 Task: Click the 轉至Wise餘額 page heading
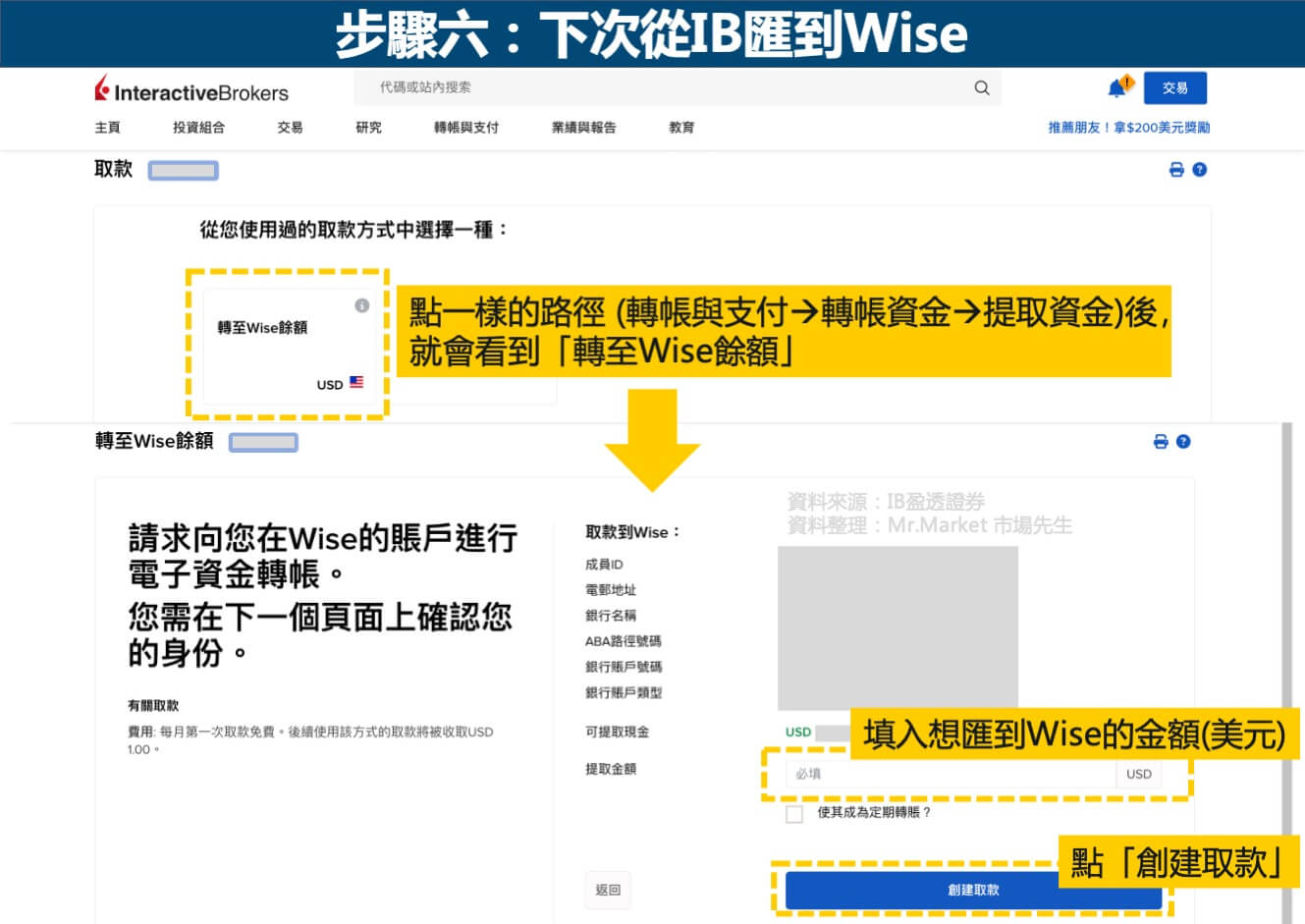pos(154,441)
